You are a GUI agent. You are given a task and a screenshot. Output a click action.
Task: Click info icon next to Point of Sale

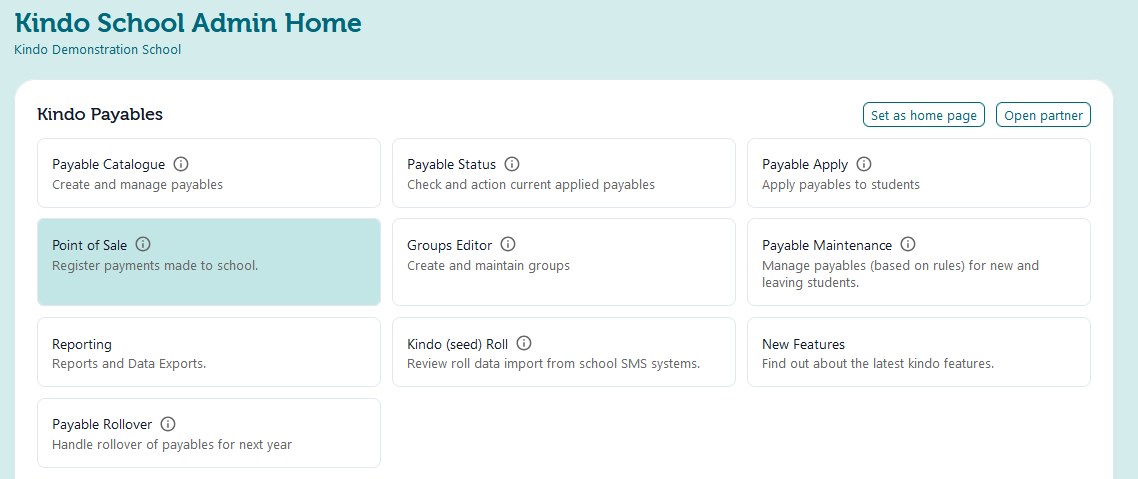[143, 245]
